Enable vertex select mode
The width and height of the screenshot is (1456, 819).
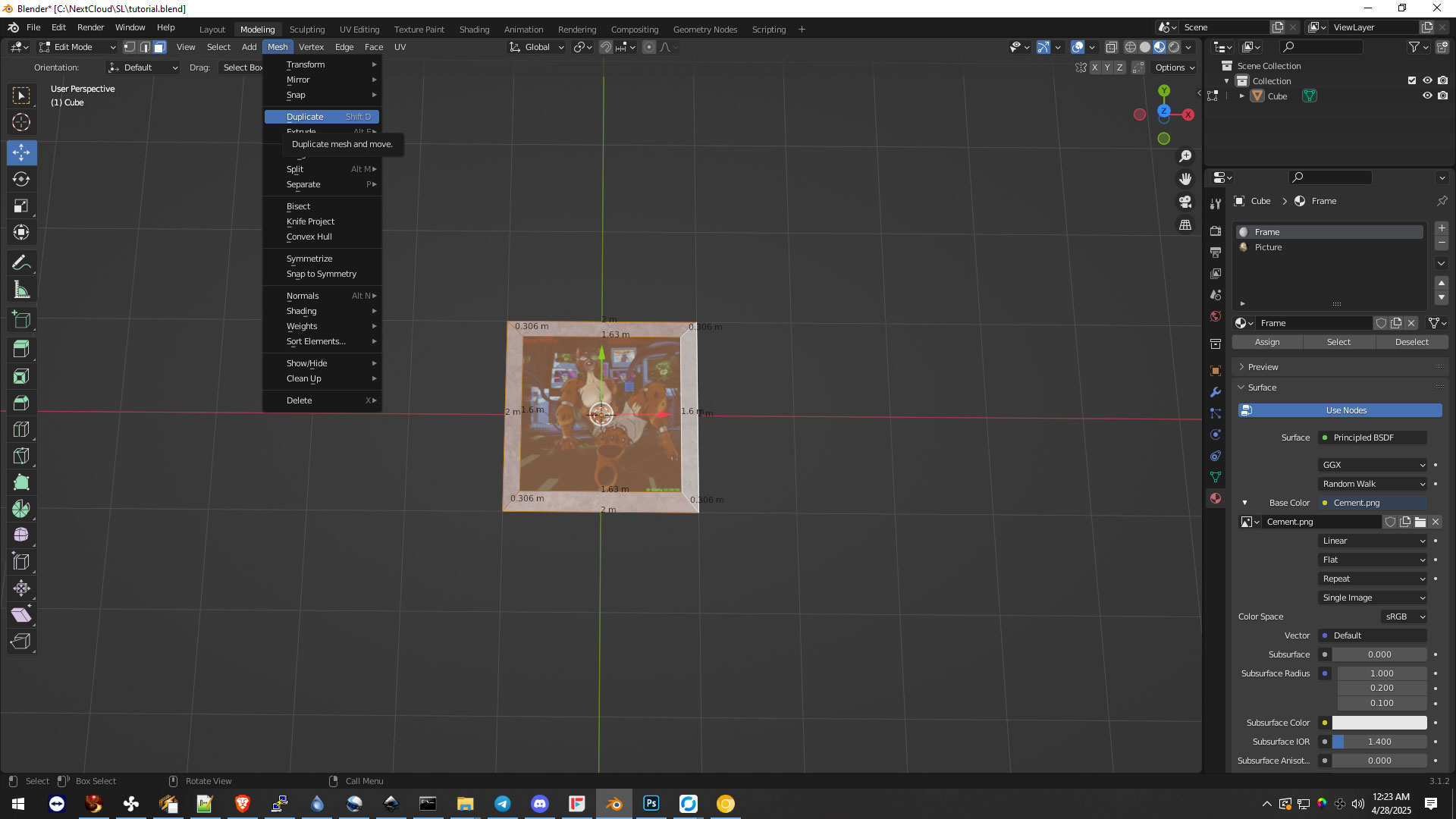[130, 47]
